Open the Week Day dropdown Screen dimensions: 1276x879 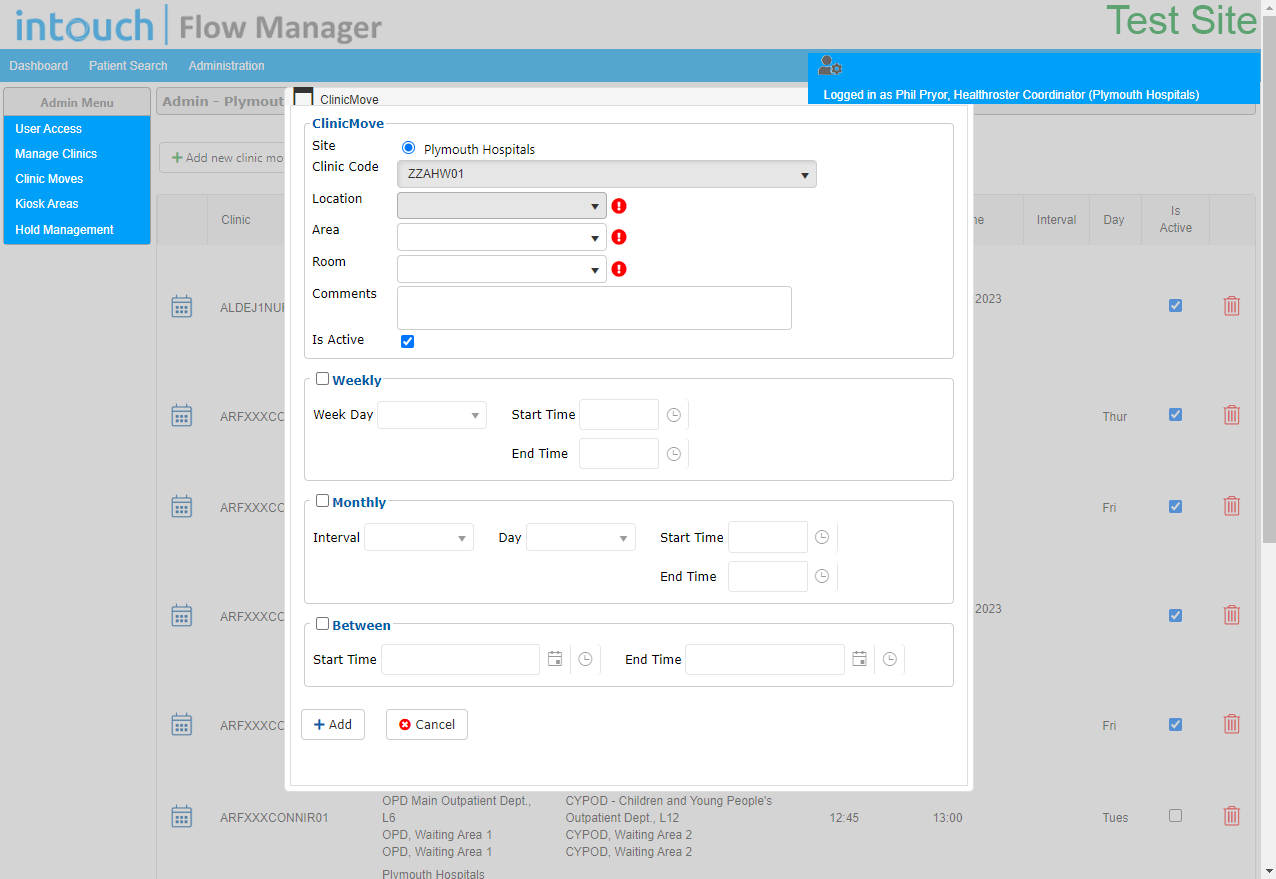[432, 415]
